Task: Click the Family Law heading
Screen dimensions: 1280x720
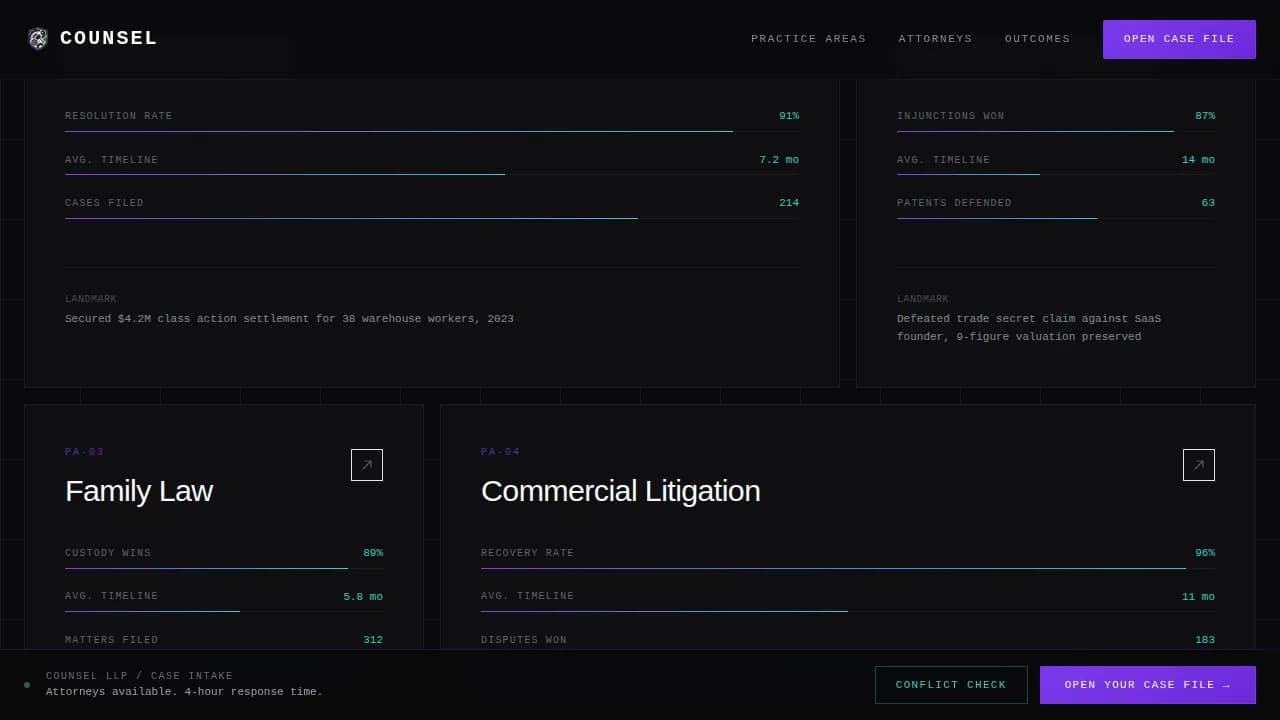Action: (139, 491)
